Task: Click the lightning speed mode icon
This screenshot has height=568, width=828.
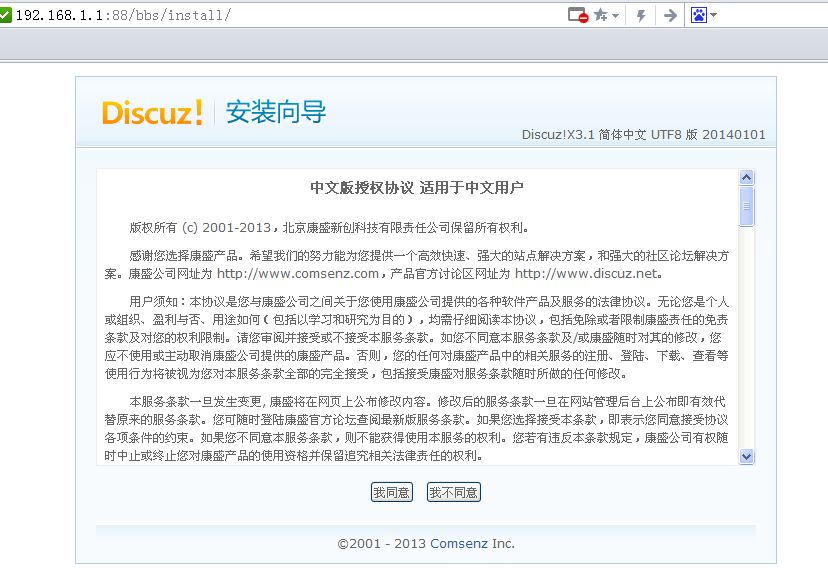Action: (x=641, y=15)
